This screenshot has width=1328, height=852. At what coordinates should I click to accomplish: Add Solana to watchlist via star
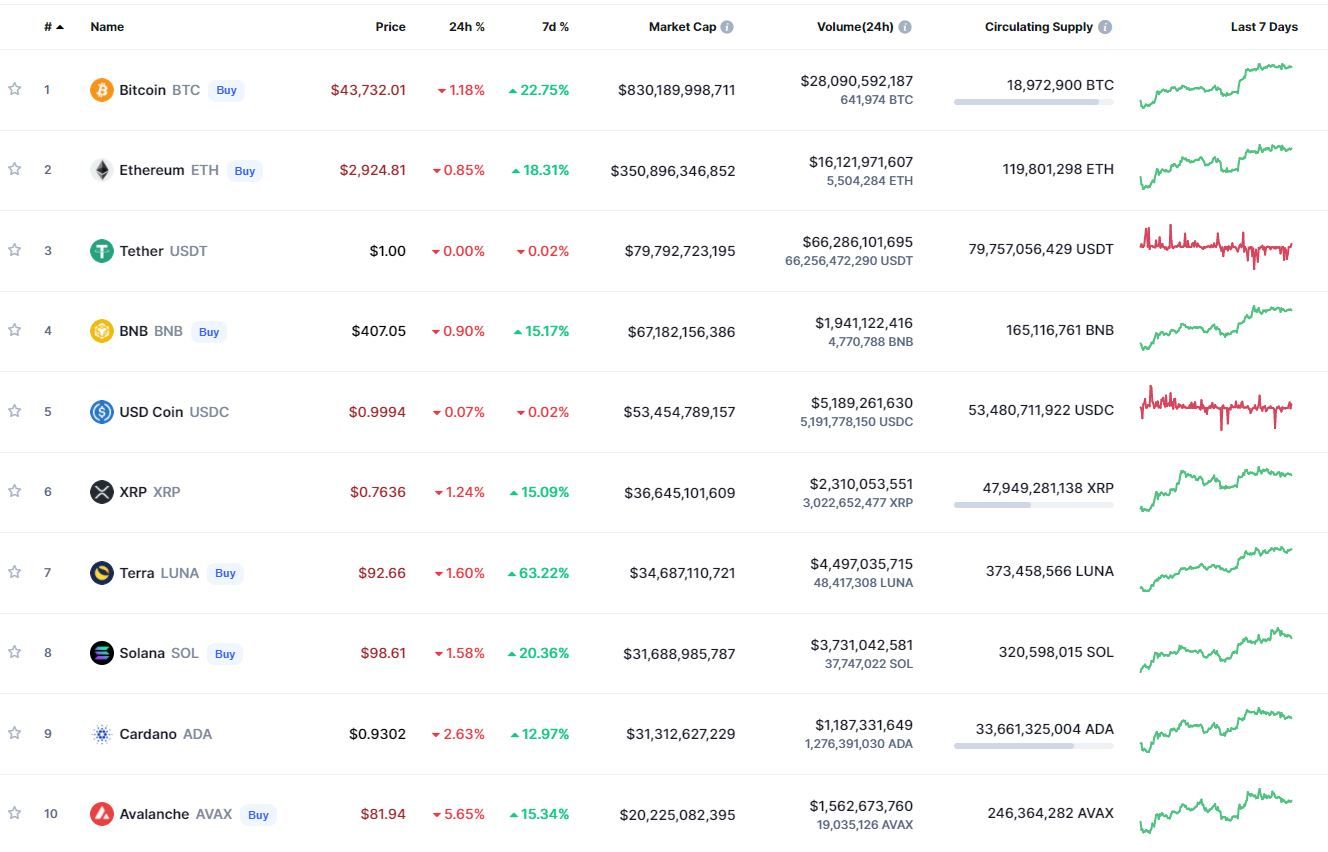pyautogui.click(x=15, y=652)
